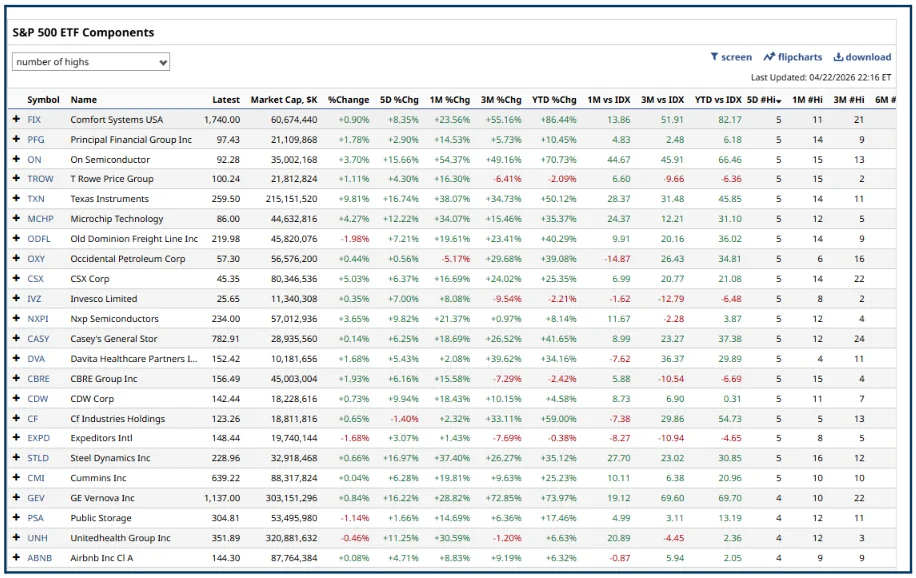This screenshot has height=578, width=916.
Task: Select the Texas Instruments name cell
Action: (109, 199)
